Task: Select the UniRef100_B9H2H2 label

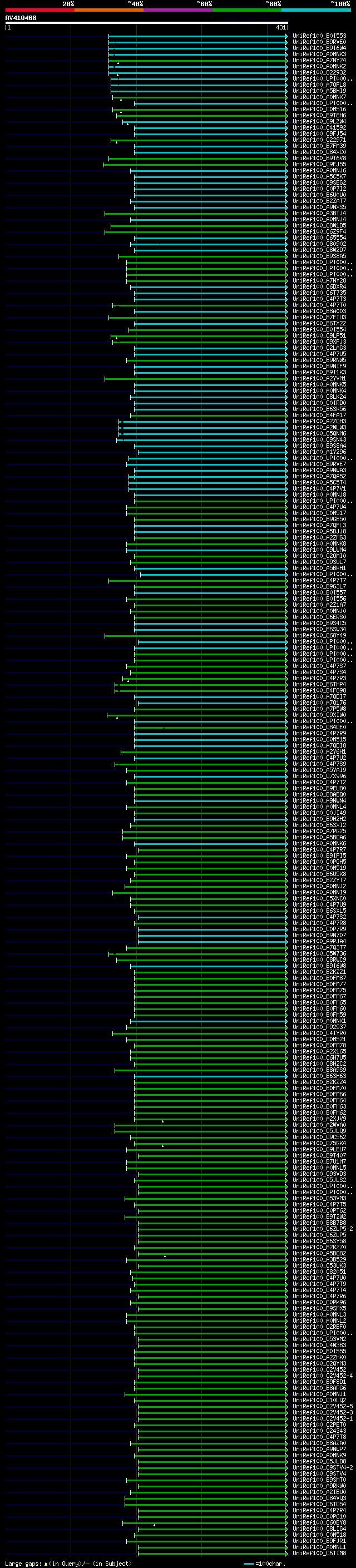Action: click(x=319, y=819)
